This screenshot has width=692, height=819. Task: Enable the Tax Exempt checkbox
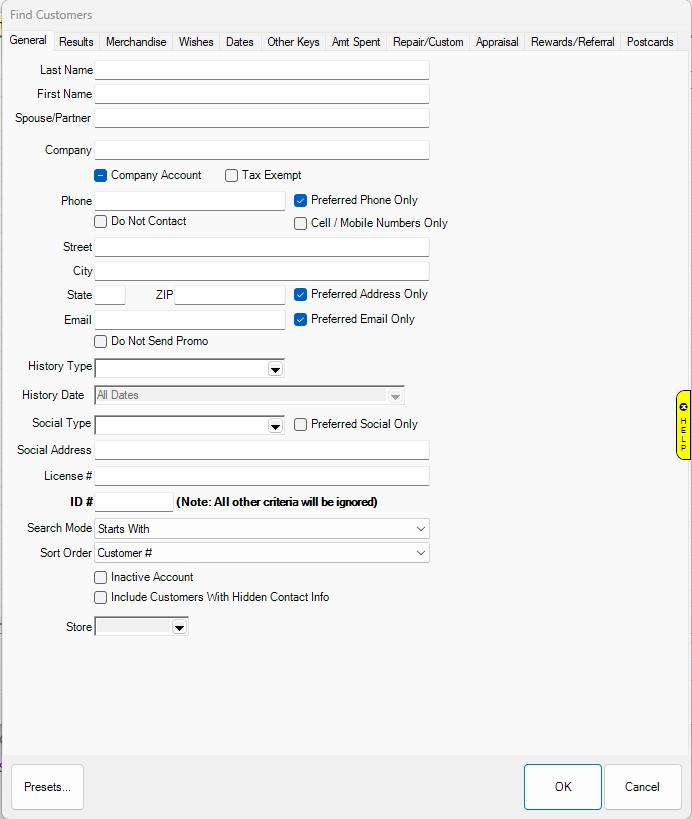[x=232, y=176]
